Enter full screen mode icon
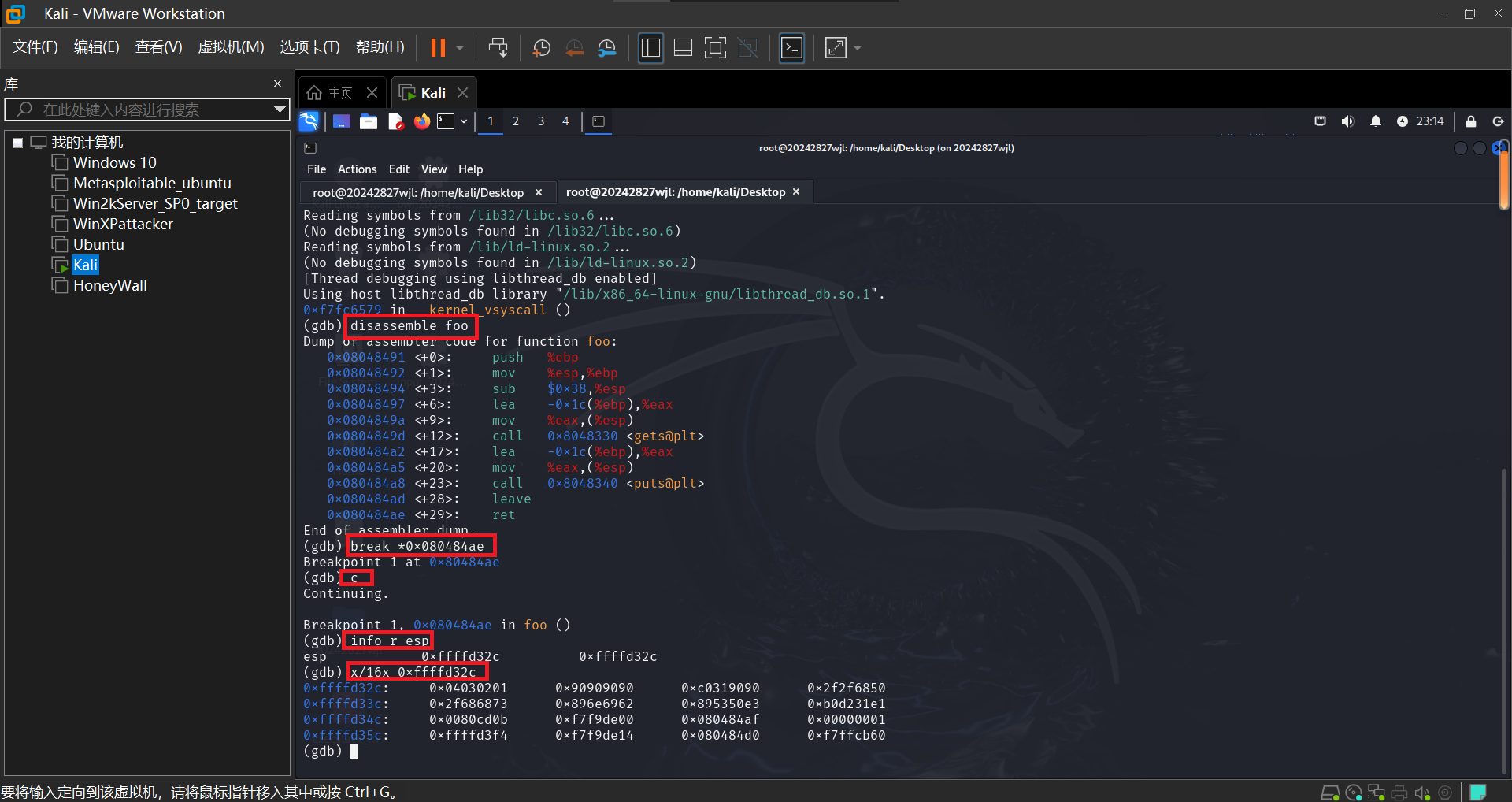 coord(715,48)
